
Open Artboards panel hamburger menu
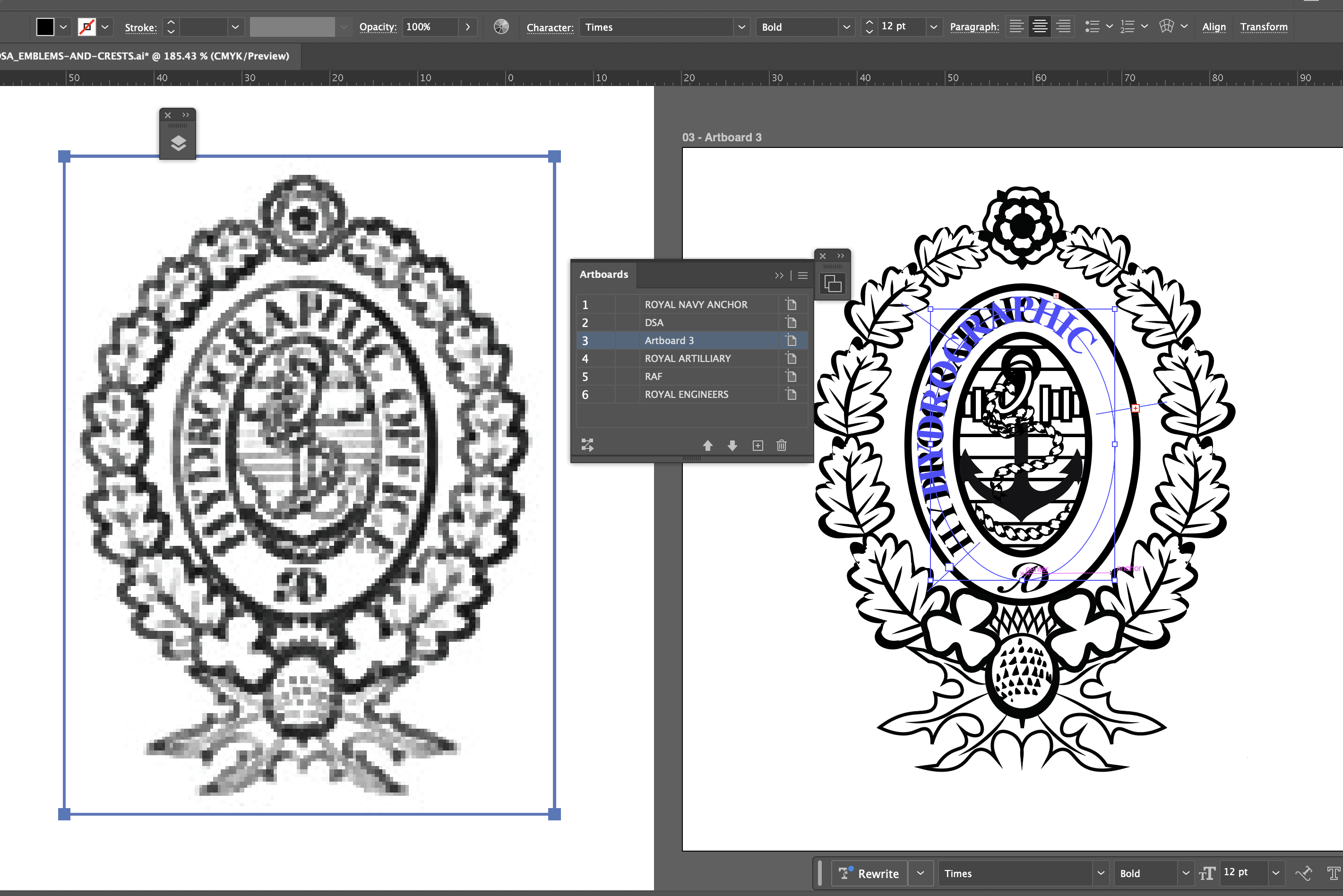pyautogui.click(x=802, y=276)
